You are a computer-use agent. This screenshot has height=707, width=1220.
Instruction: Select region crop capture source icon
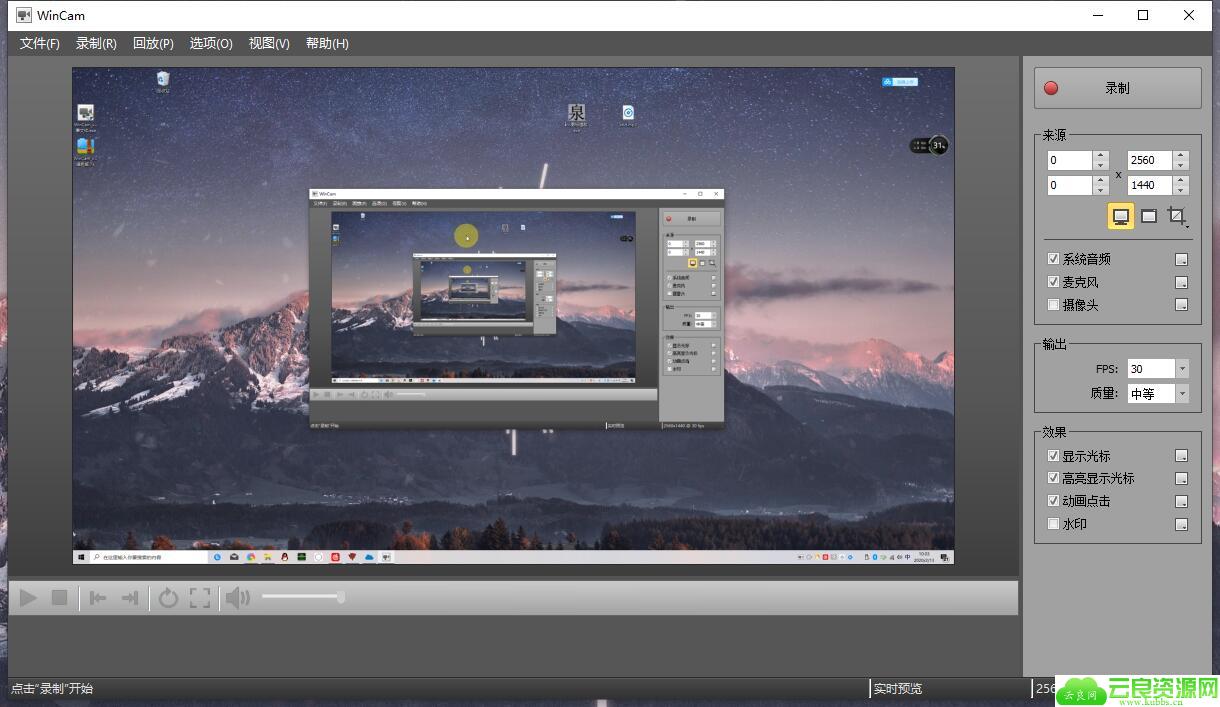pos(1177,216)
